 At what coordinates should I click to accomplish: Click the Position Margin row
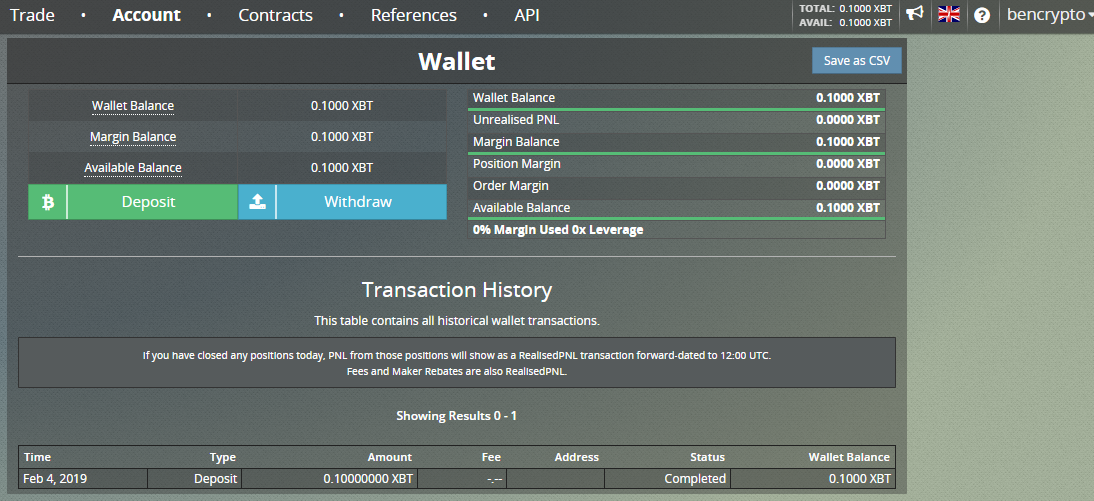click(676, 164)
